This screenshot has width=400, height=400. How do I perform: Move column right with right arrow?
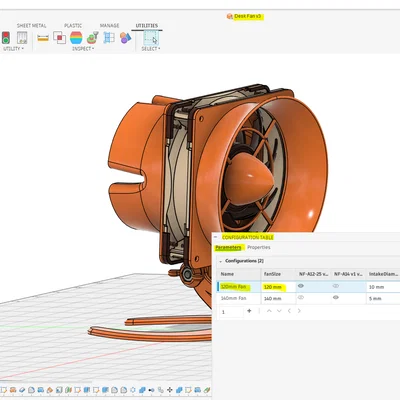click(299, 311)
